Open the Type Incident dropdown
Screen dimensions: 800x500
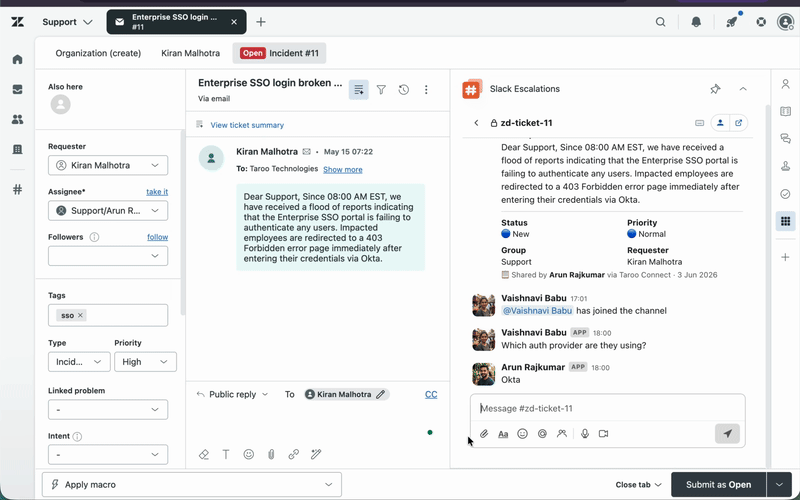click(79, 362)
